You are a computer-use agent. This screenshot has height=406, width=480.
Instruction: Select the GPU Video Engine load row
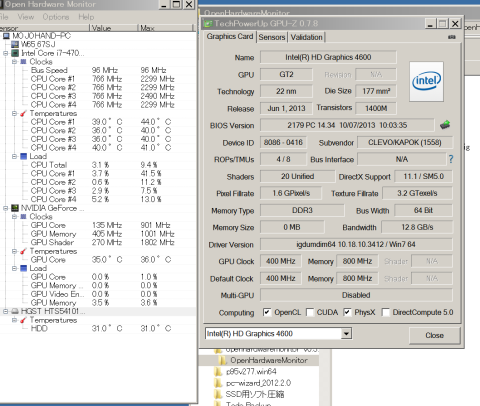pyautogui.click(x=97, y=294)
